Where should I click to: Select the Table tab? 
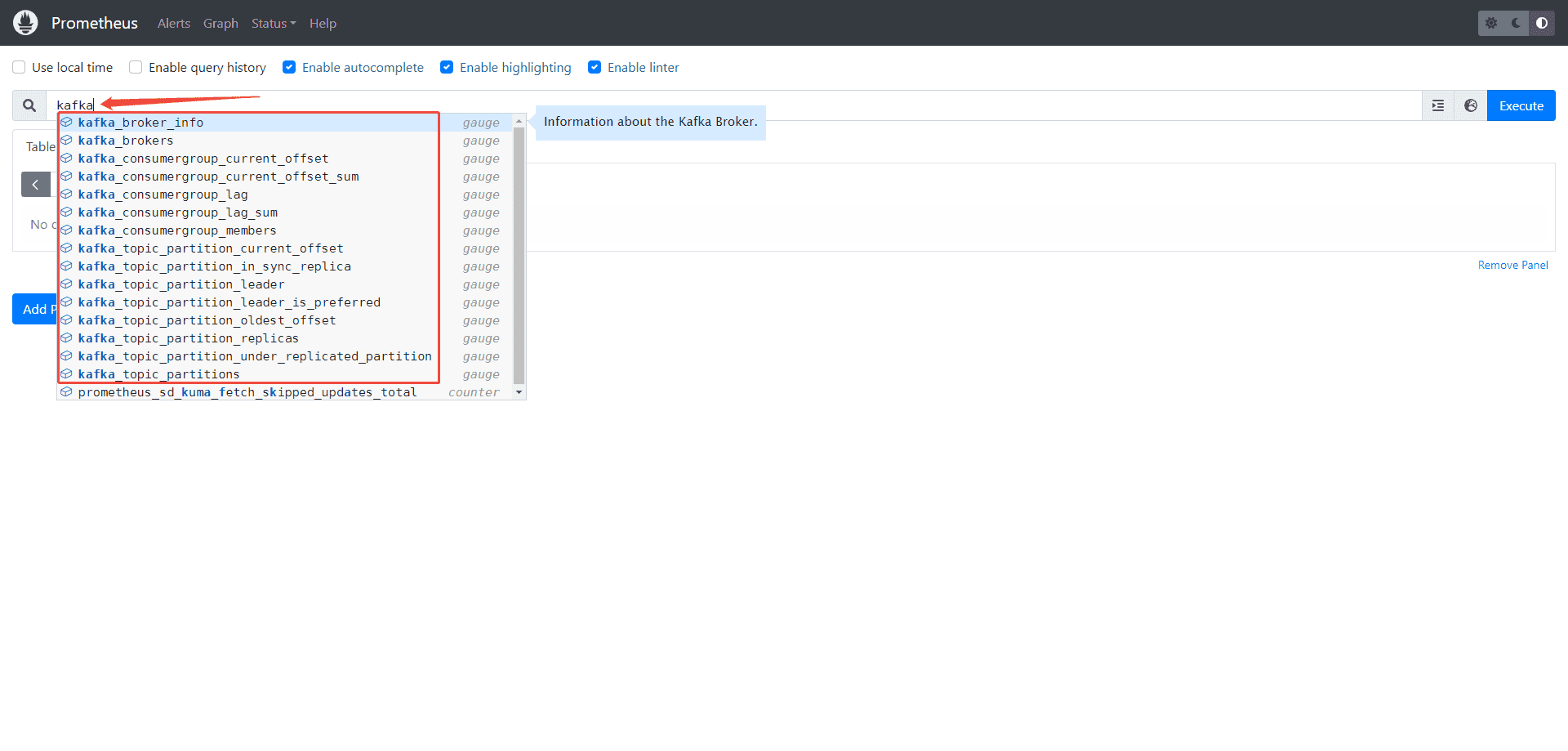click(40, 146)
